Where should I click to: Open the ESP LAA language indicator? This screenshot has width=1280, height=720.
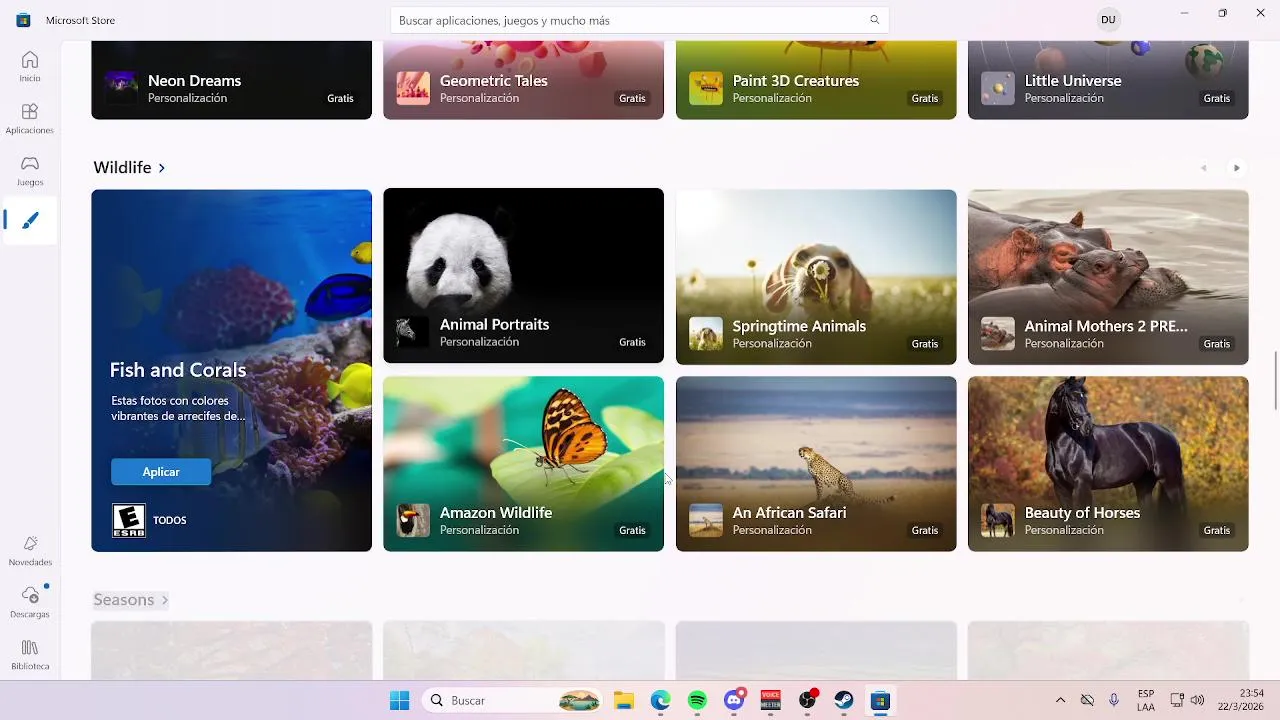tap(1146, 700)
